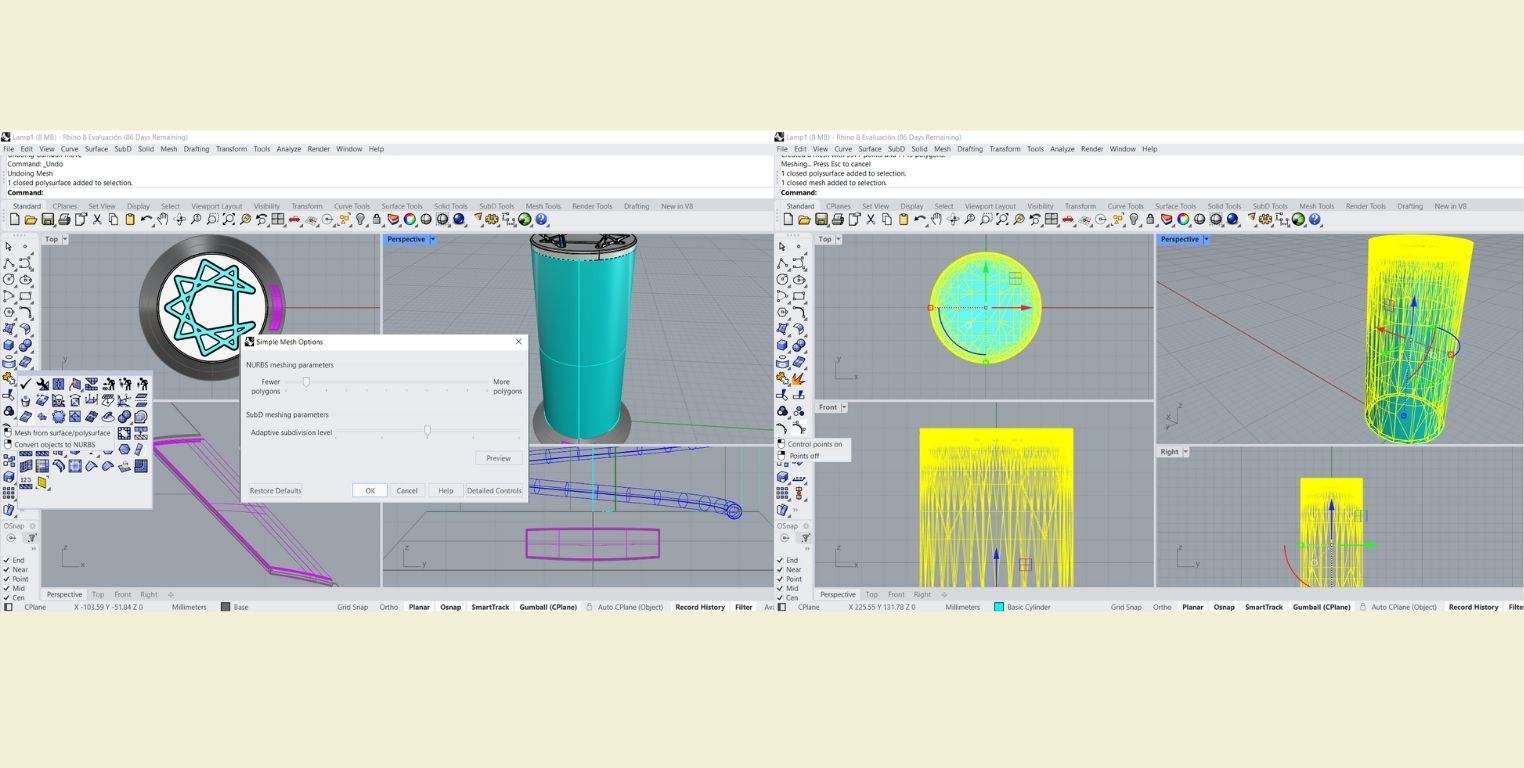Click the padlock Lock icon in left window
1524x768 pixels.
coord(376,219)
